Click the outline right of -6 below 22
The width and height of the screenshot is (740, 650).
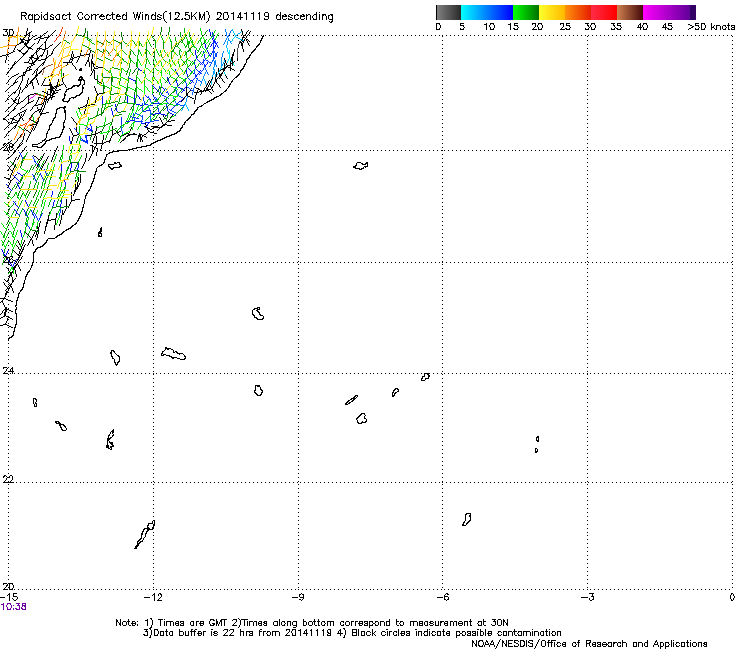[x=467, y=519]
